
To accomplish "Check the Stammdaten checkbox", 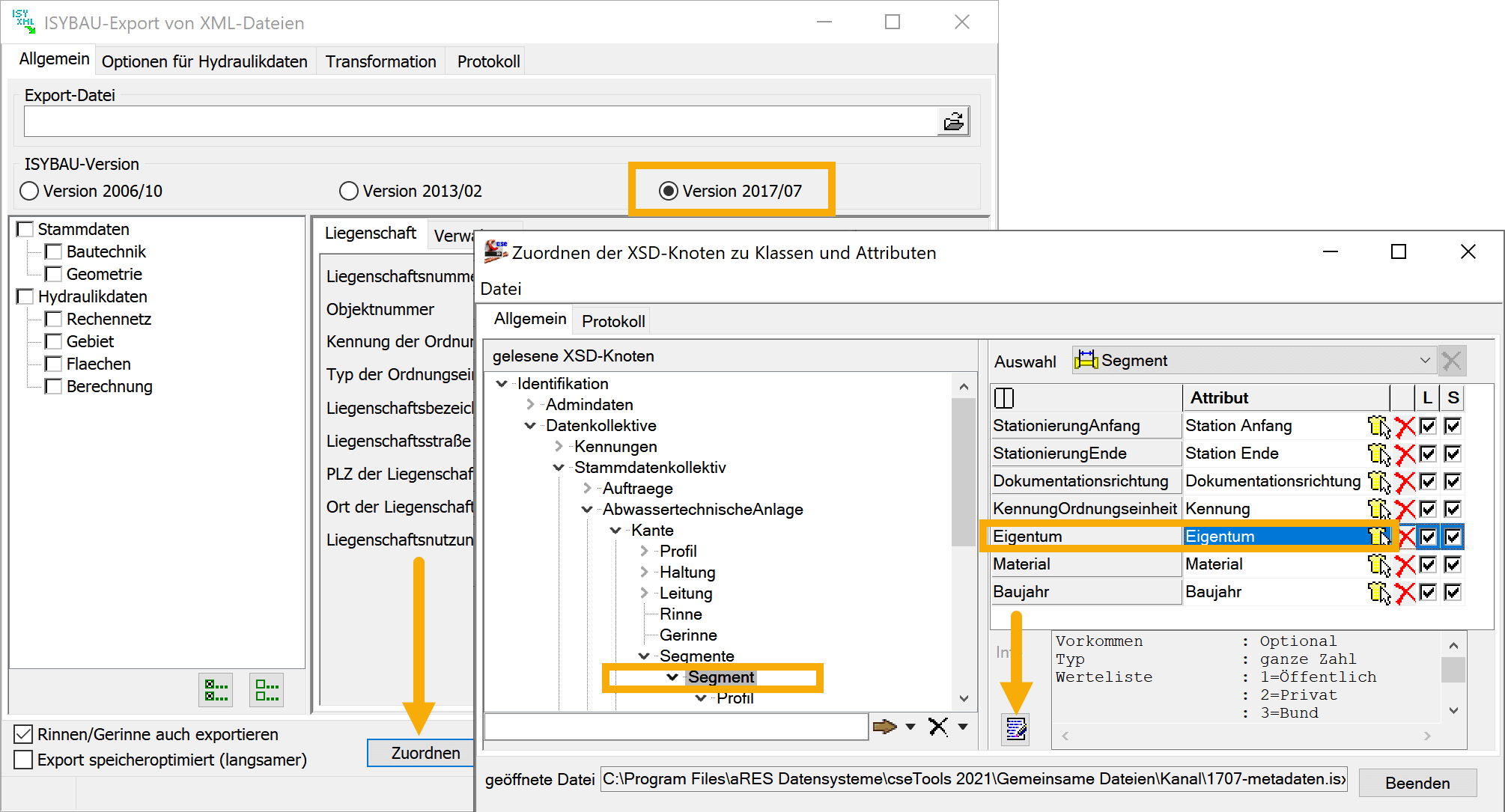I will coord(25,229).
